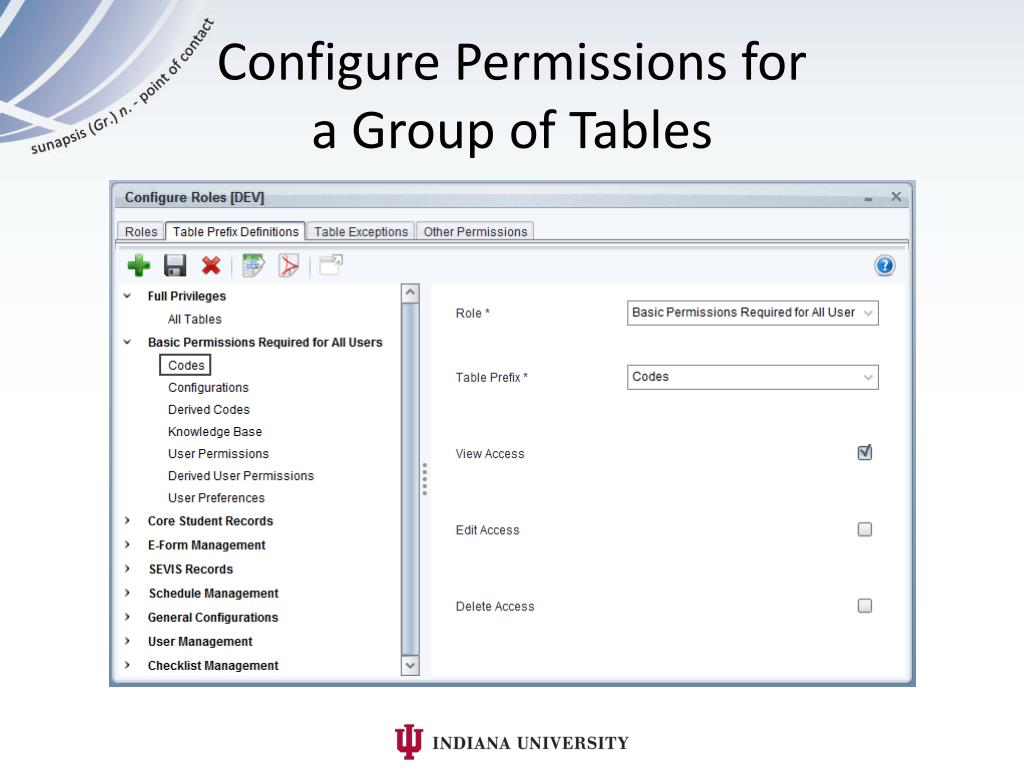Image resolution: width=1024 pixels, height=768 pixels.
Task: Click the spreadsheet export icon
Action: pos(253,266)
